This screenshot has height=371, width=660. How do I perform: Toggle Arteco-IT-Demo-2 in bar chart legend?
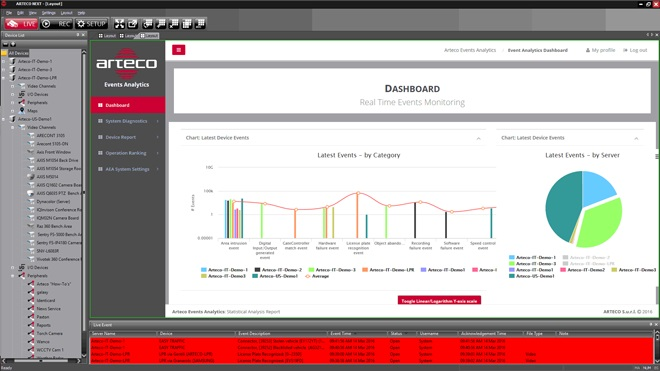[x=278, y=270]
